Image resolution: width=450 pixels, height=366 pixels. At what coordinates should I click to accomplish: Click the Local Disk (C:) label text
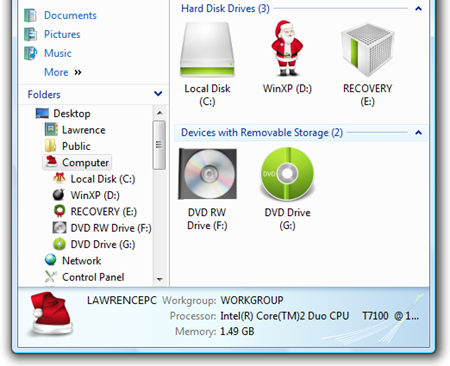point(207,95)
